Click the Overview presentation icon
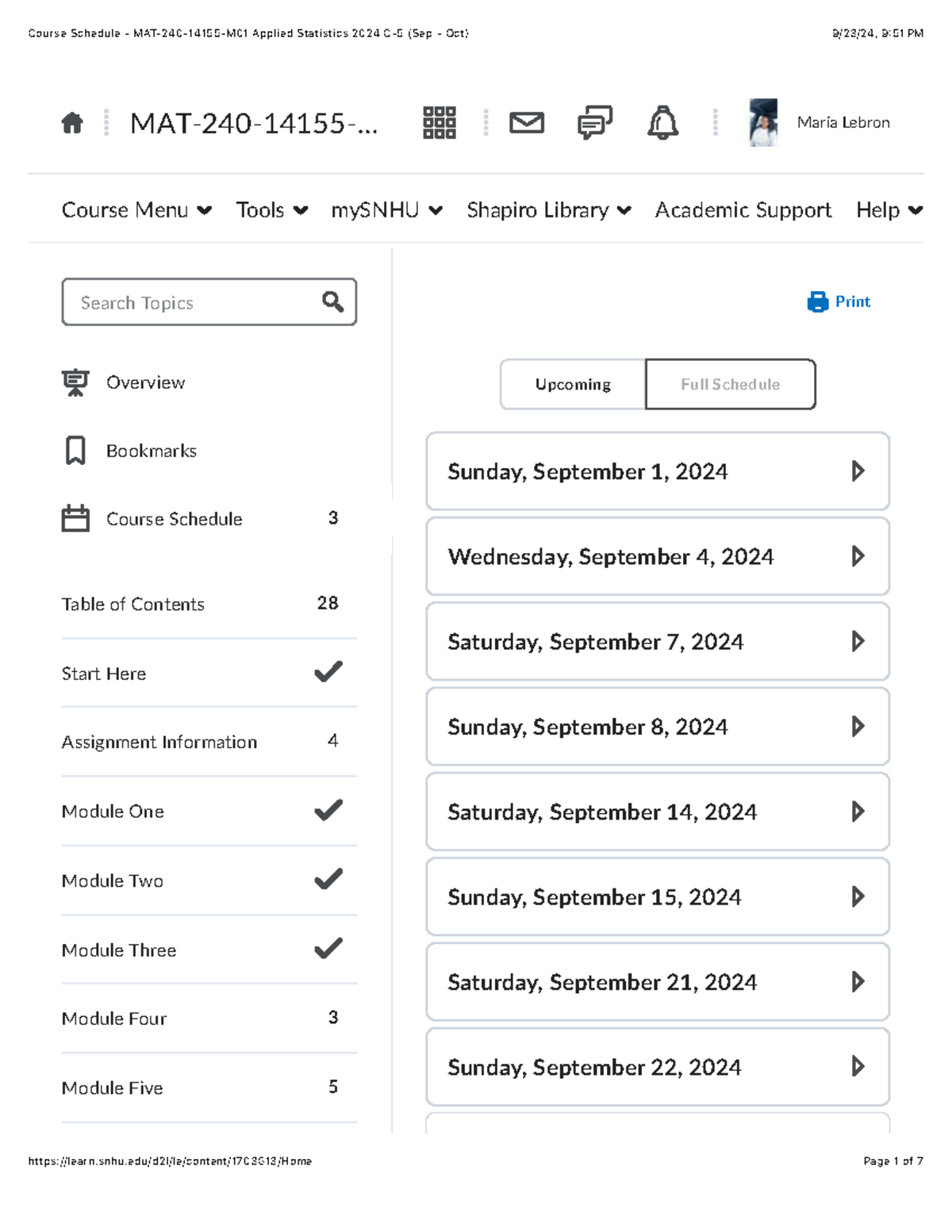This screenshot has height=1232, width=952. click(75, 382)
